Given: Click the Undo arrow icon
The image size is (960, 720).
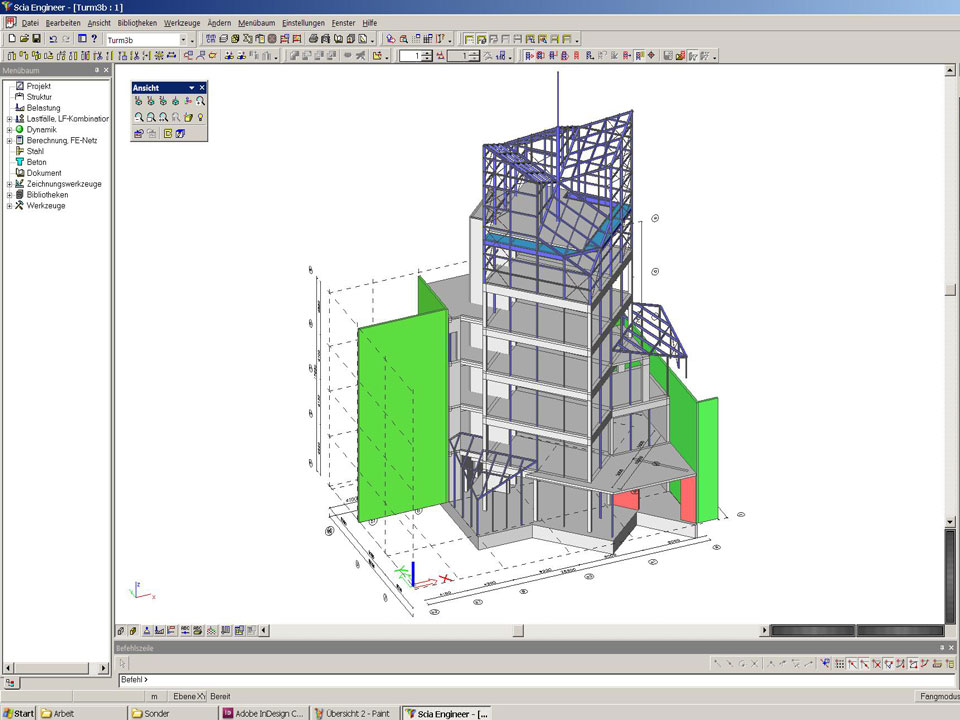Looking at the screenshot, I should point(53,39).
